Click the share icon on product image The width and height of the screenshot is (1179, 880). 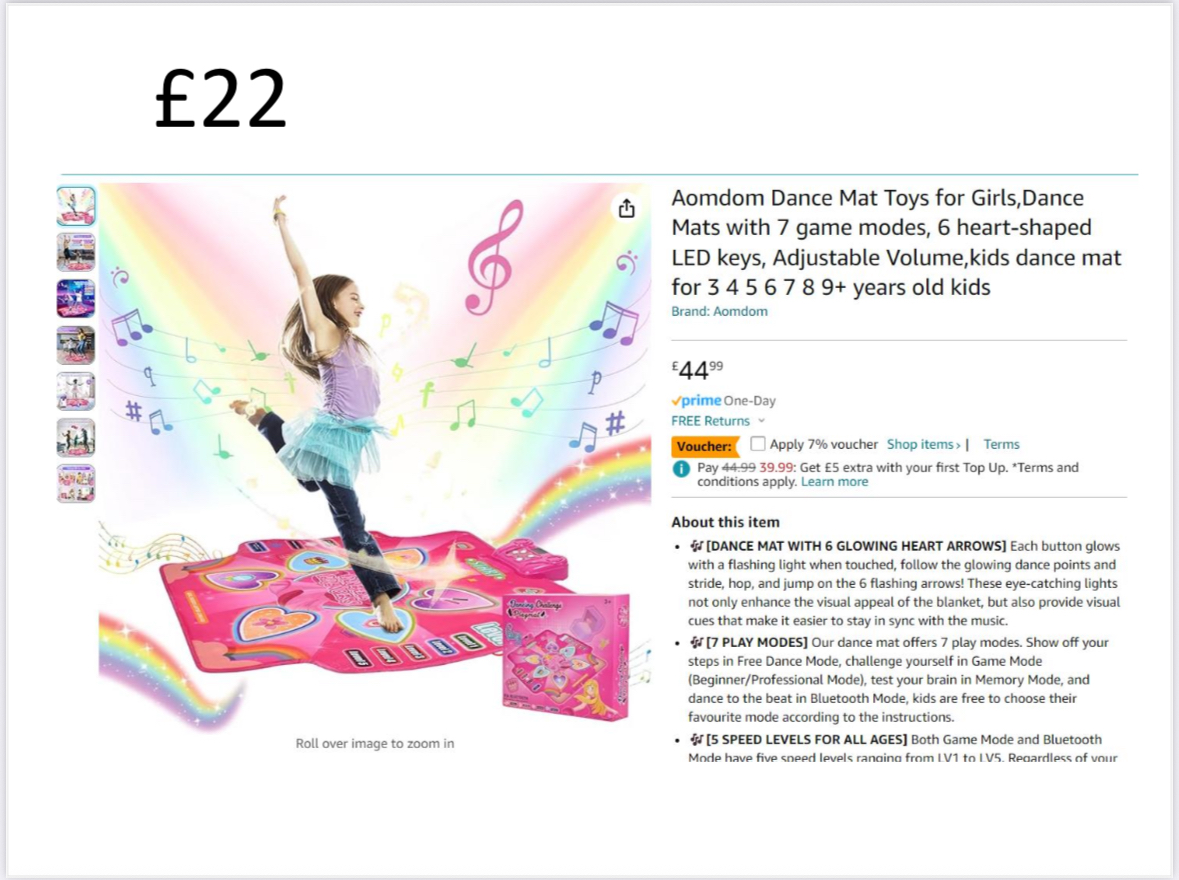click(626, 208)
